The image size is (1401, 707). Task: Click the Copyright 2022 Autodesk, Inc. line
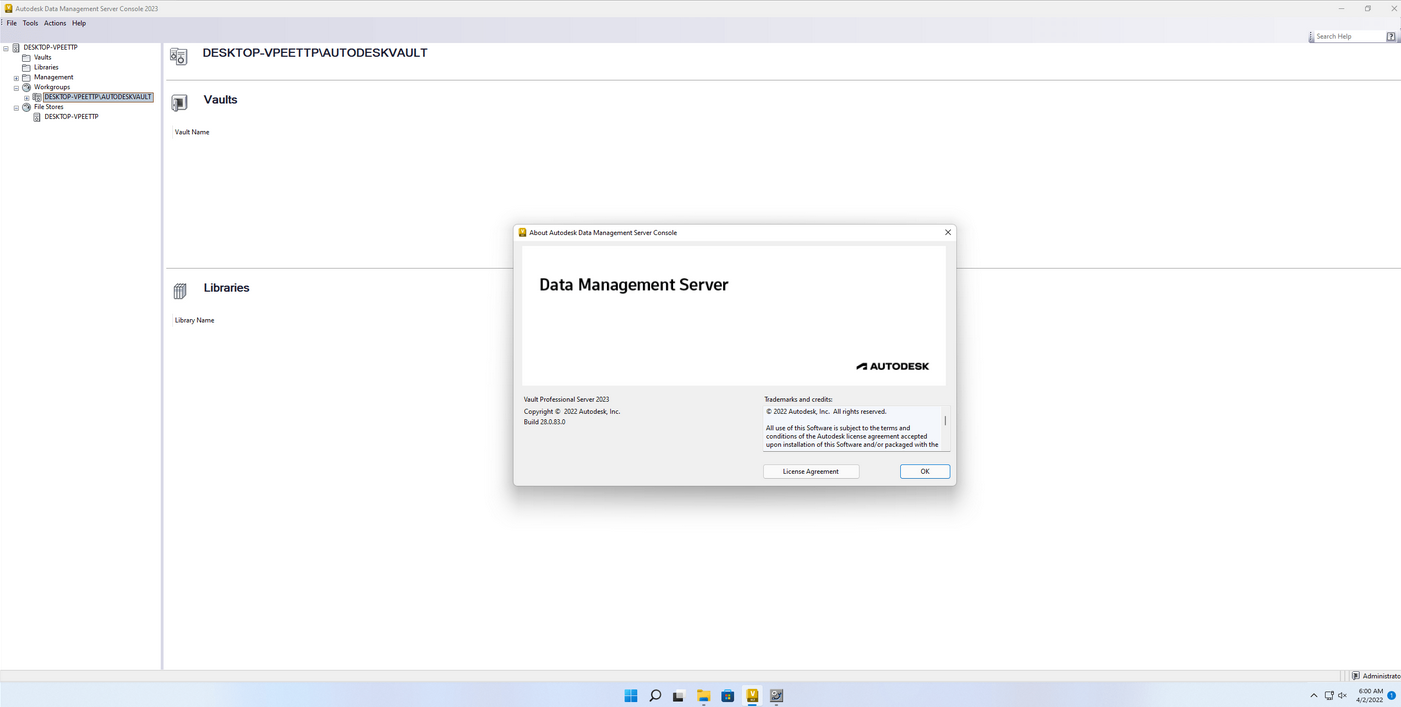572,411
